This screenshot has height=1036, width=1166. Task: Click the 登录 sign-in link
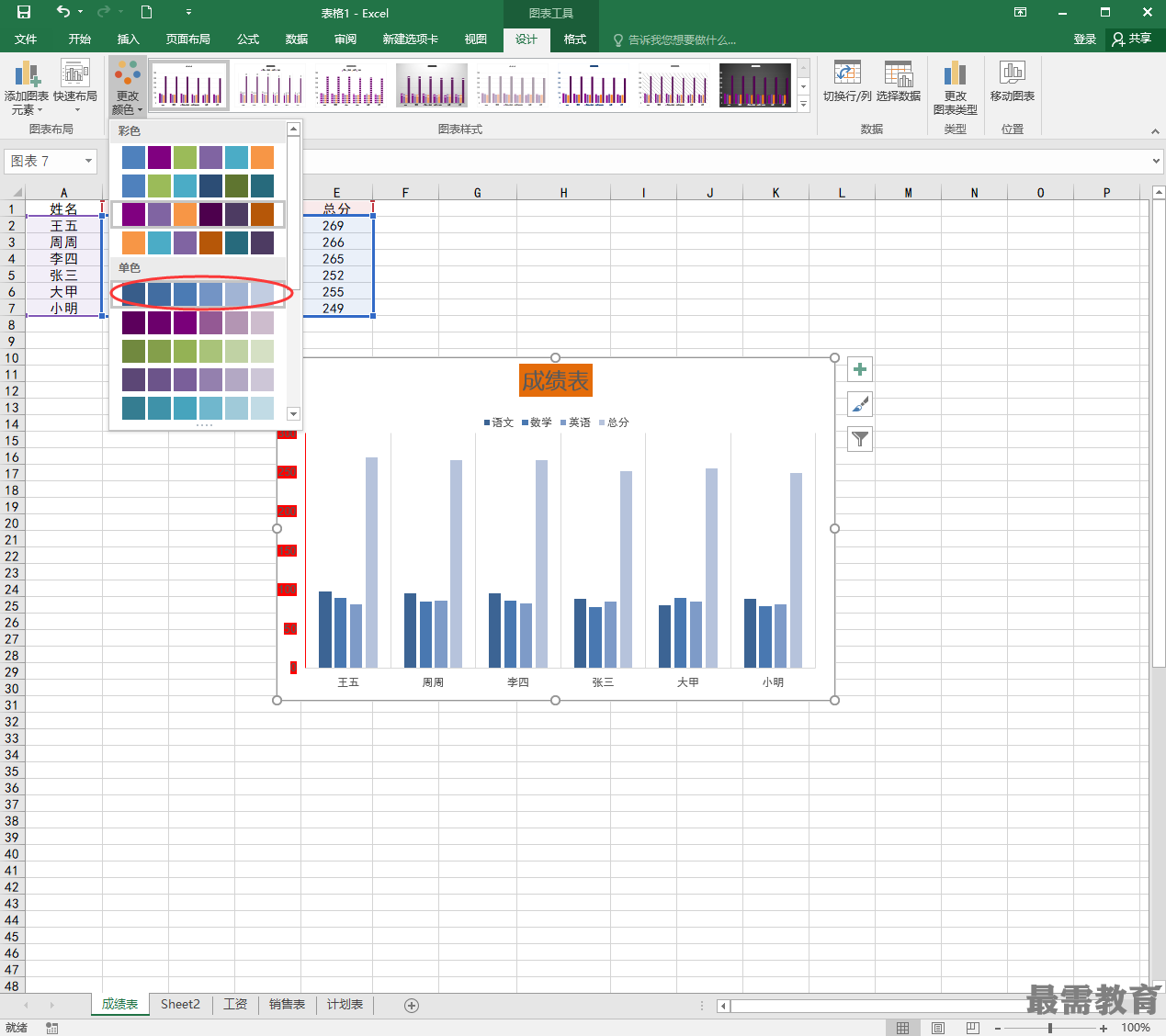coord(1085,39)
